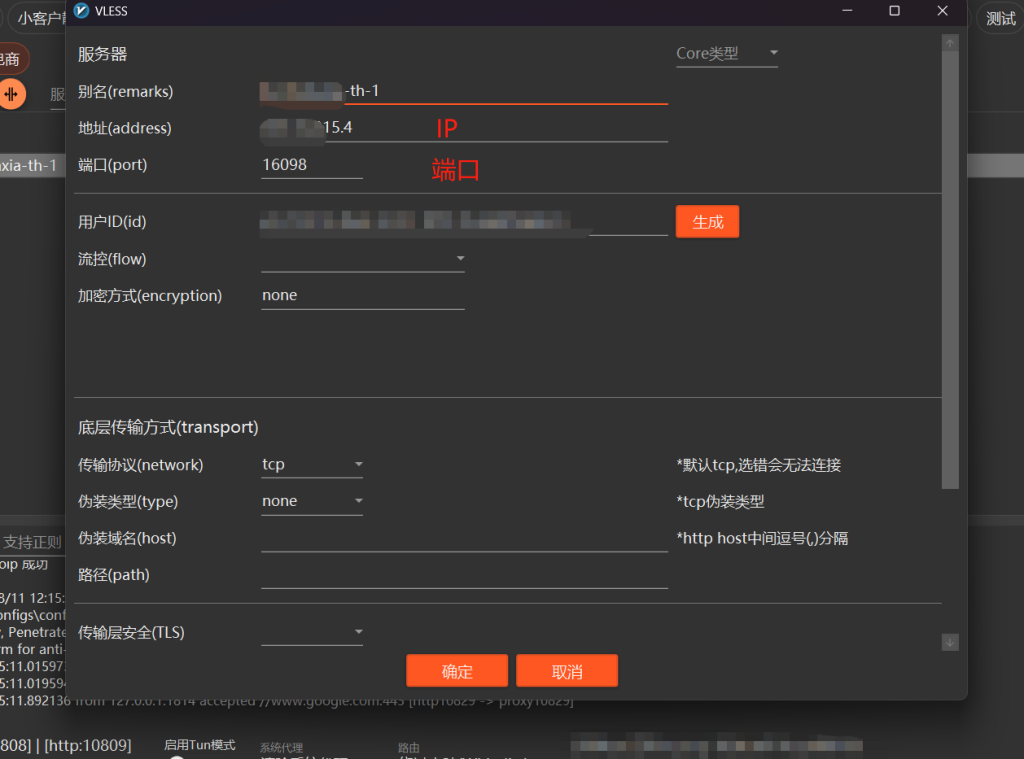The width and height of the screenshot is (1024, 759).
Task: Click the 端口(port) field showing 16098
Action: click(x=311, y=165)
